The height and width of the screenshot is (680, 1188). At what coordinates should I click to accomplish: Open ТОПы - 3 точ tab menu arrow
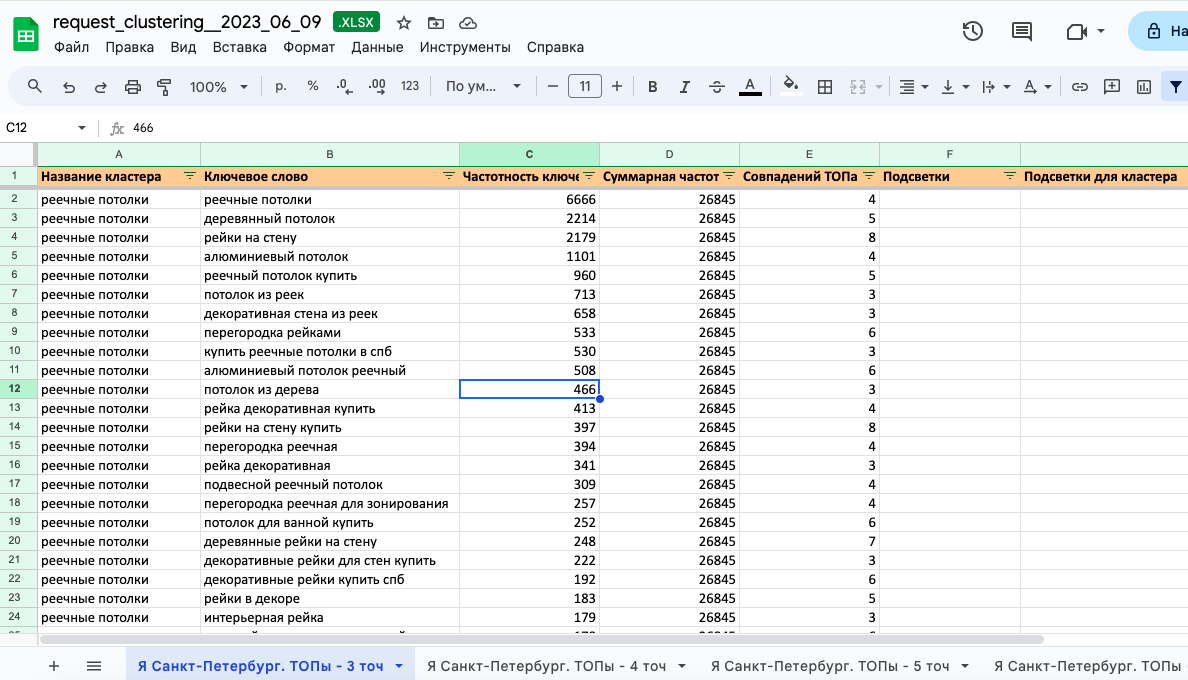coord(399,666)
